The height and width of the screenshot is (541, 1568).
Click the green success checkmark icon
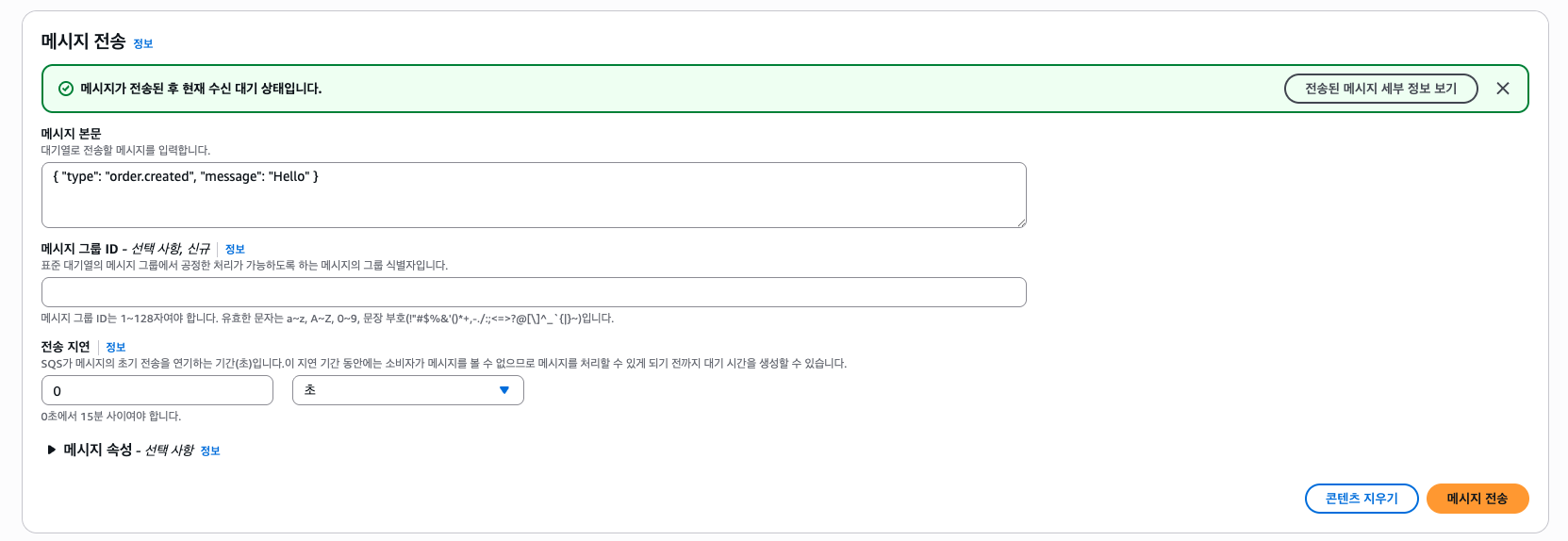pyautogui.click(x=66, y=89)
